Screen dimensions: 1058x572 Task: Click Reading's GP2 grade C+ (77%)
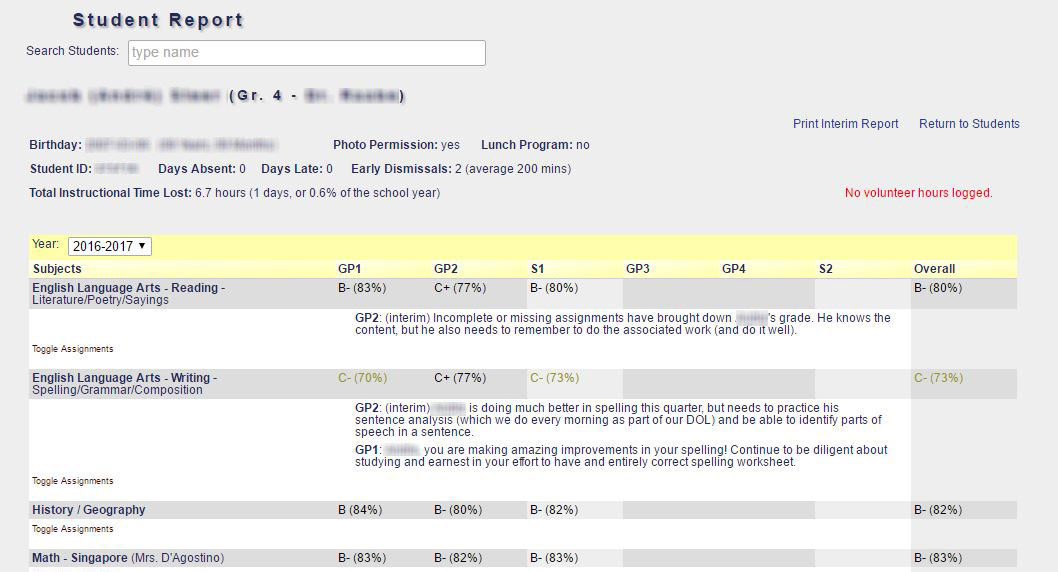[460, 288]
